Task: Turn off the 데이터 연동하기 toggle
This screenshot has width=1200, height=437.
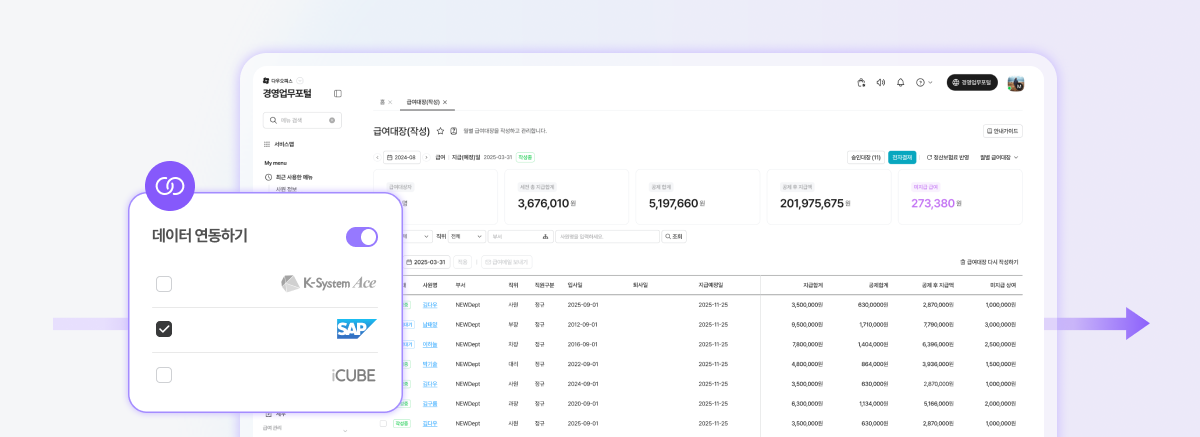Action: click(x=361, y=237)
